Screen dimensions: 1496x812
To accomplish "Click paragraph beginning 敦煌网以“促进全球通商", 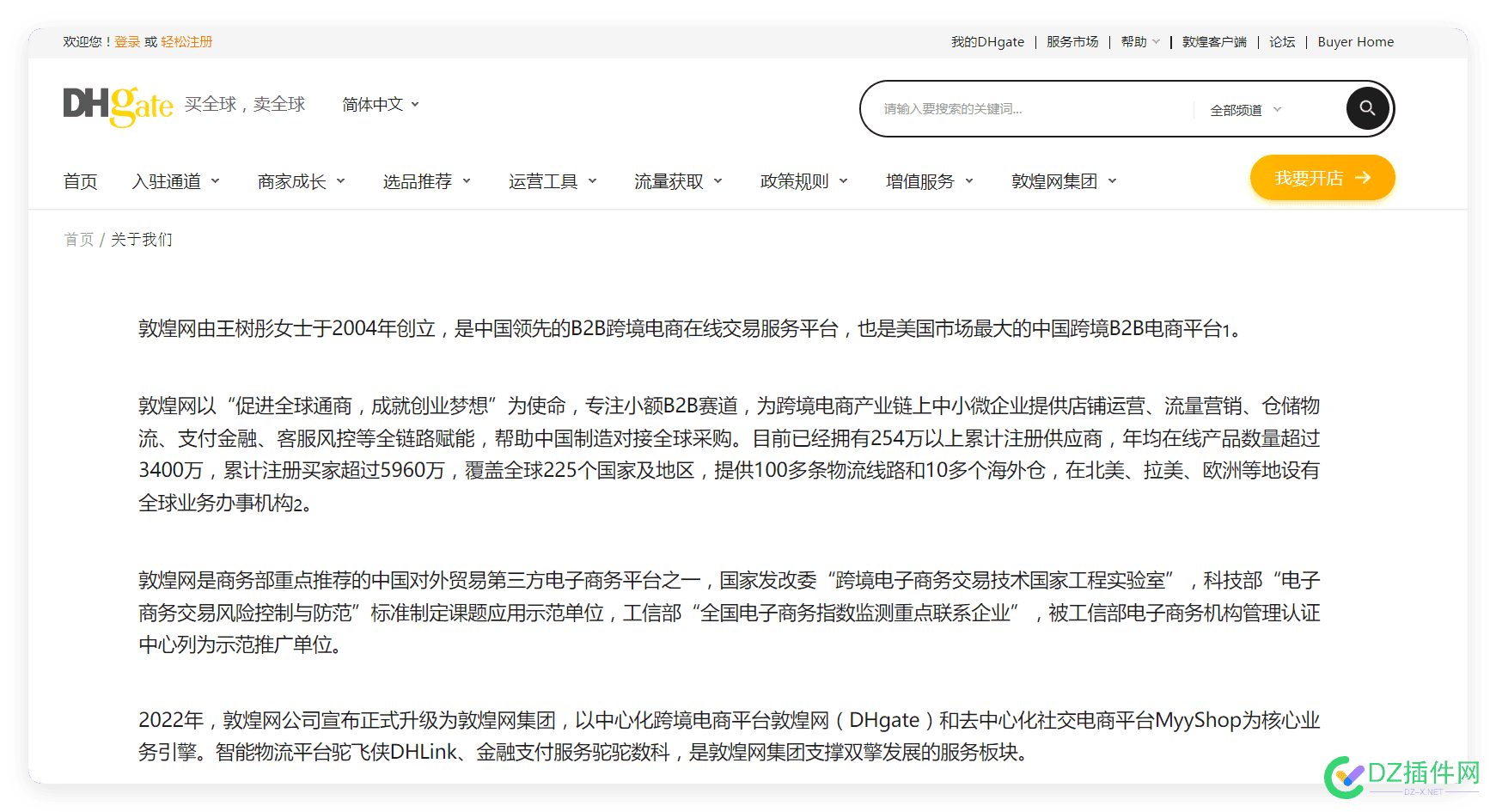I will coord(729,454).
